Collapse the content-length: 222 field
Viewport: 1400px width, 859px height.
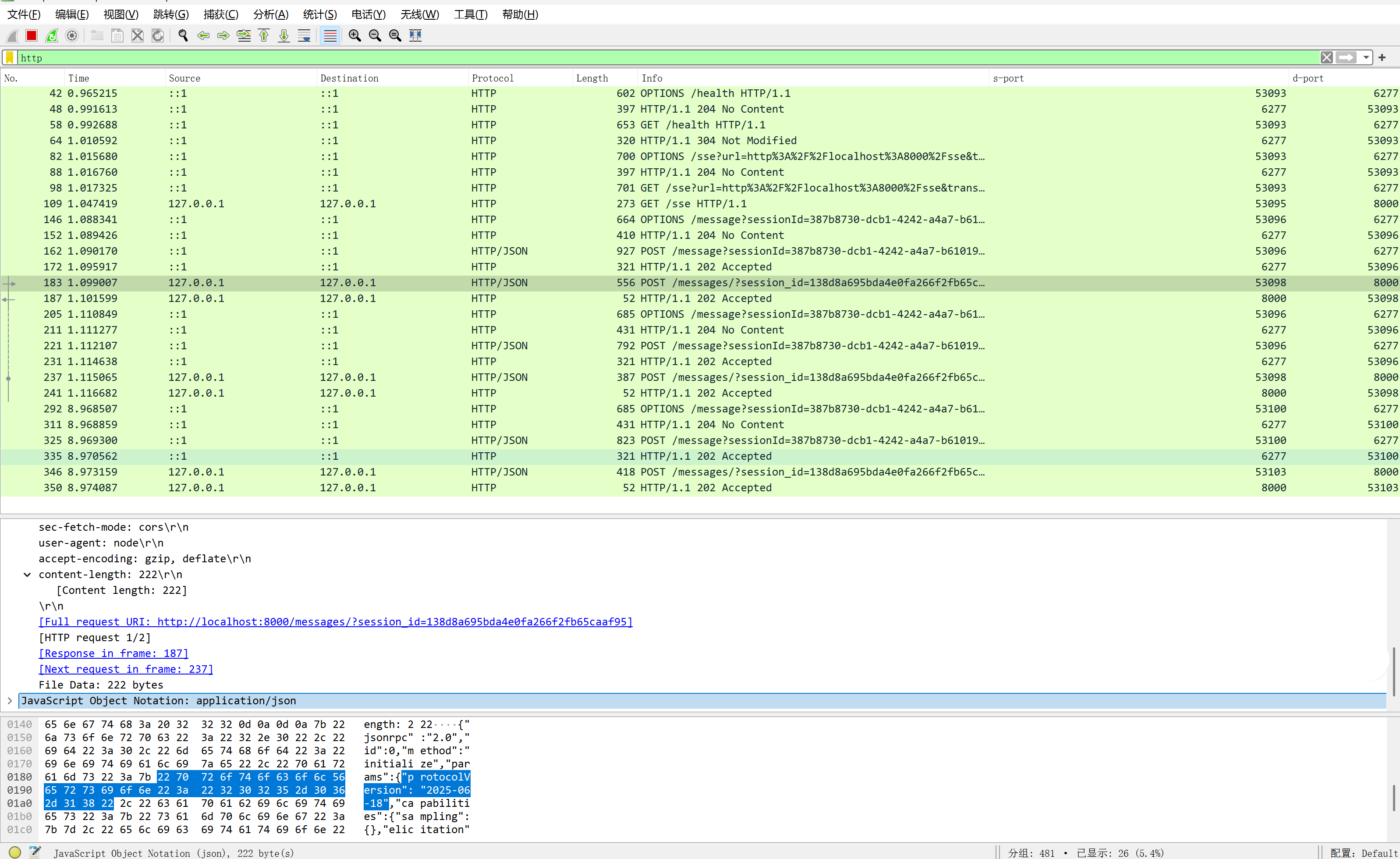click(x=27, y=575)
